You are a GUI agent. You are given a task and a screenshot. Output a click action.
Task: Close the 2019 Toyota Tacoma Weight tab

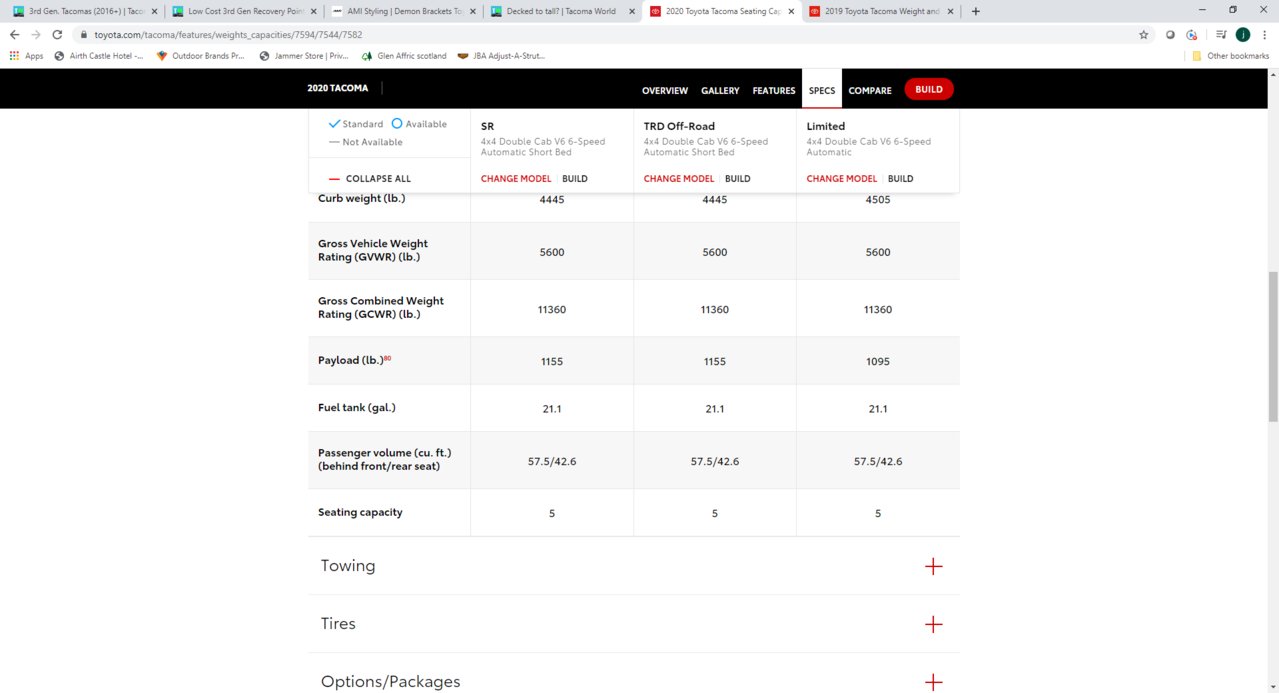point(950,12)
